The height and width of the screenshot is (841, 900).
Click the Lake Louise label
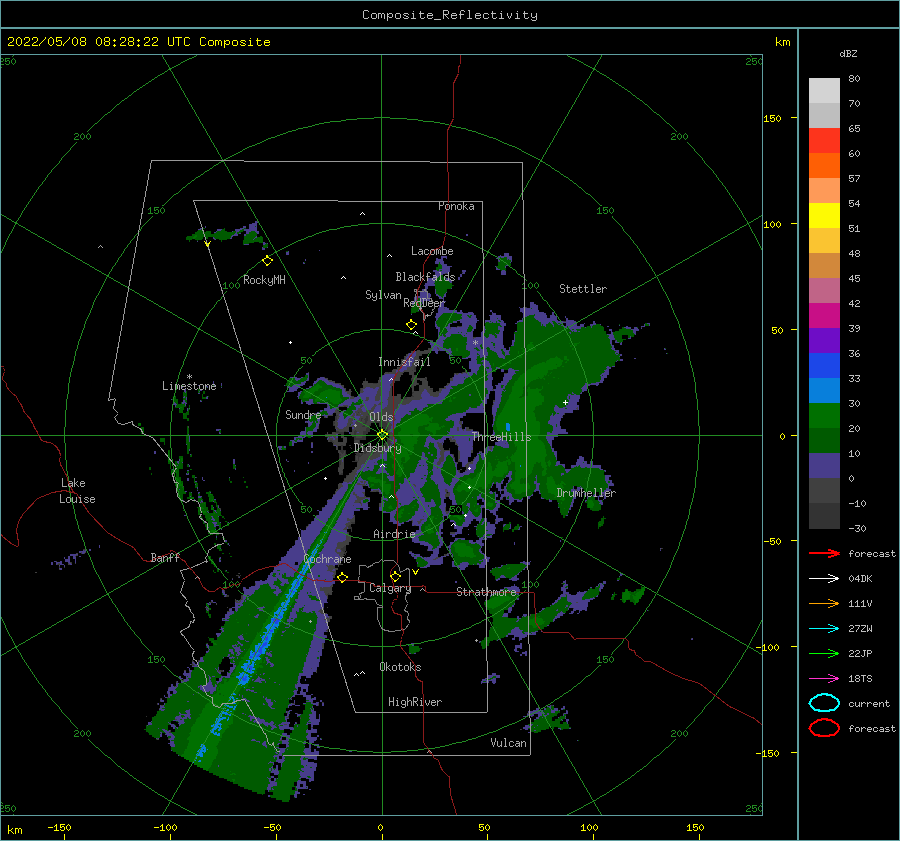tap(77, 491)
